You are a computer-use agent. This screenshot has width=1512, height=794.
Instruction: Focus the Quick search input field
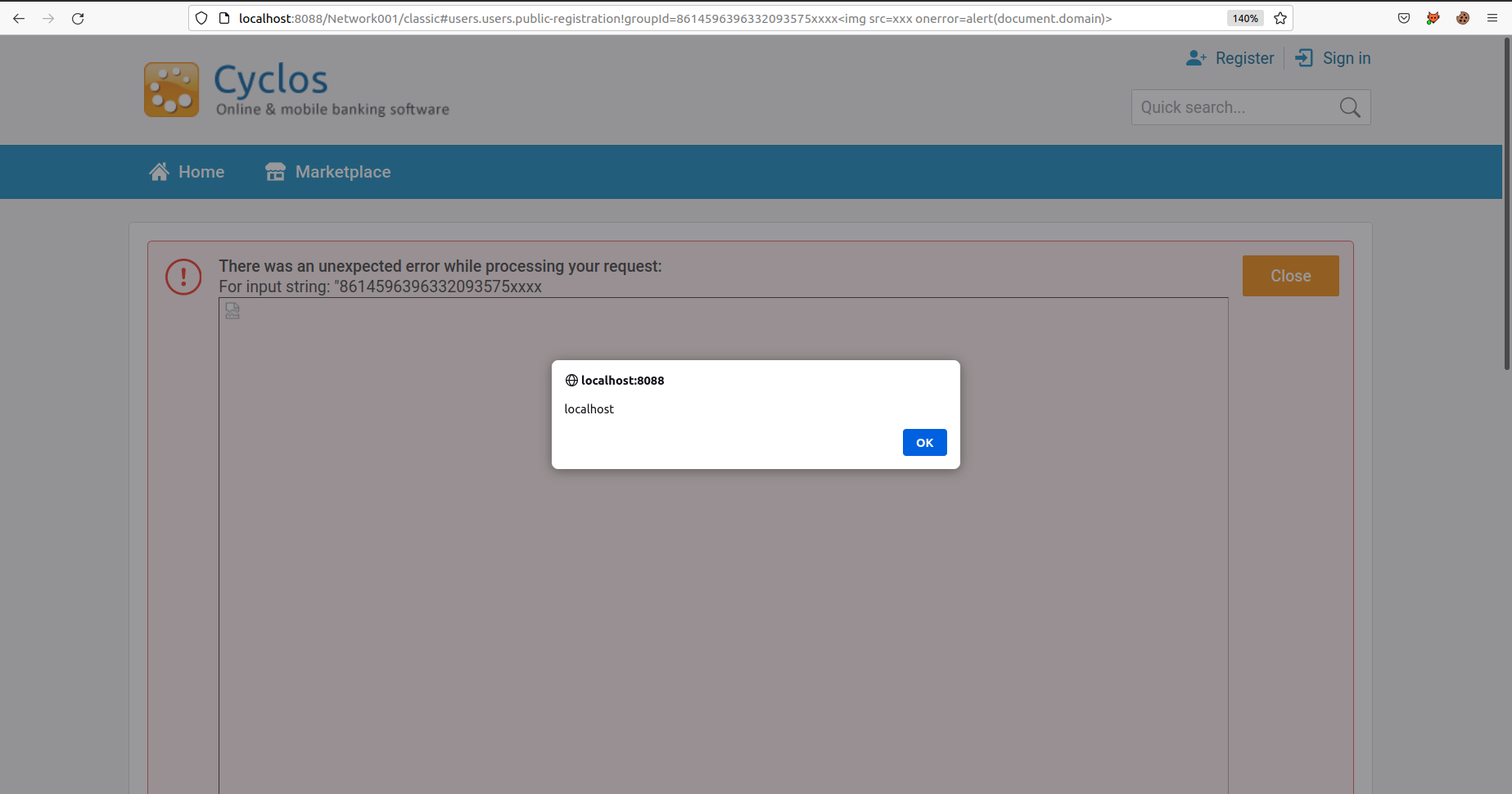[x=1233, y=107]
